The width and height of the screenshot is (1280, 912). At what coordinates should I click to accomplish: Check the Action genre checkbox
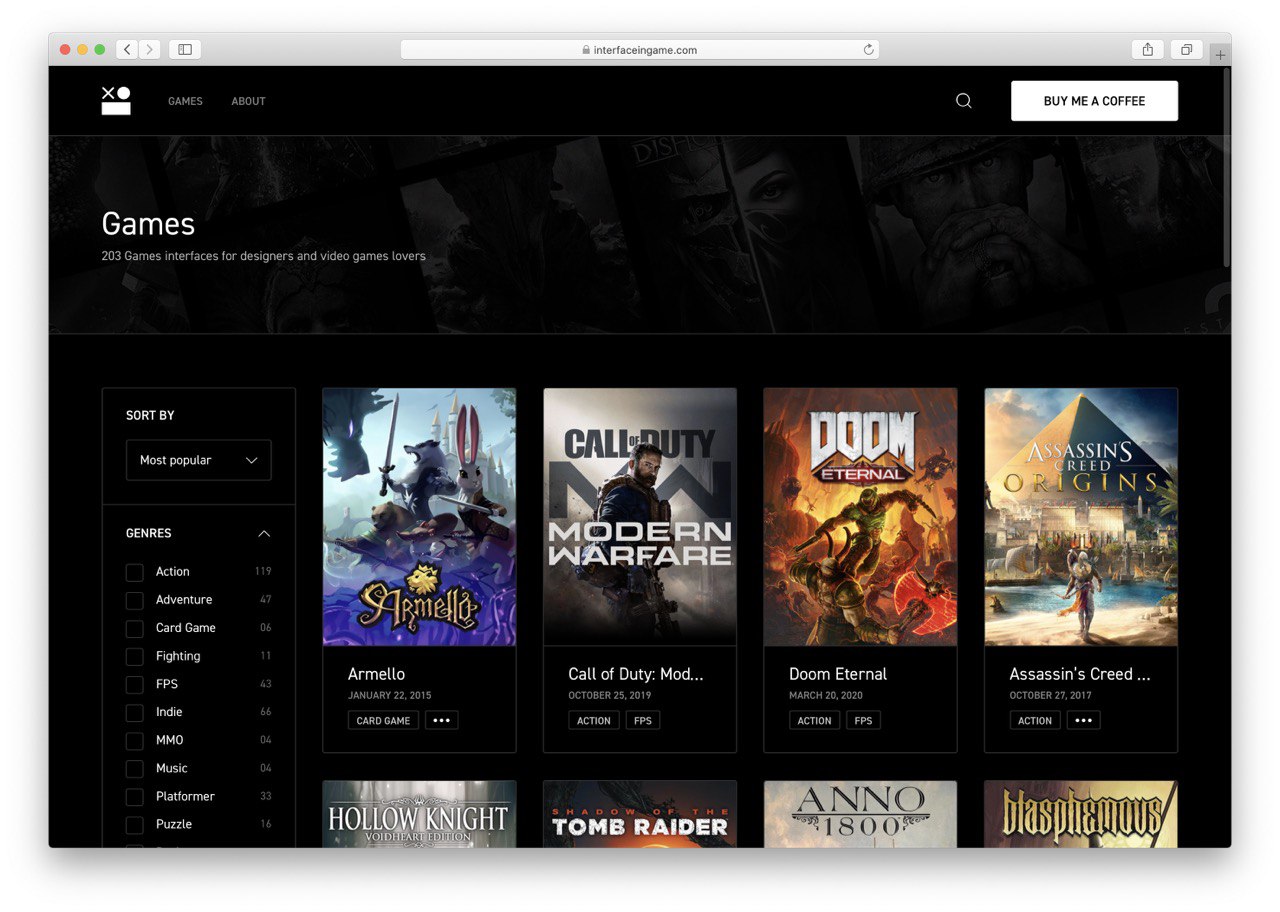(x=134, y=572)
